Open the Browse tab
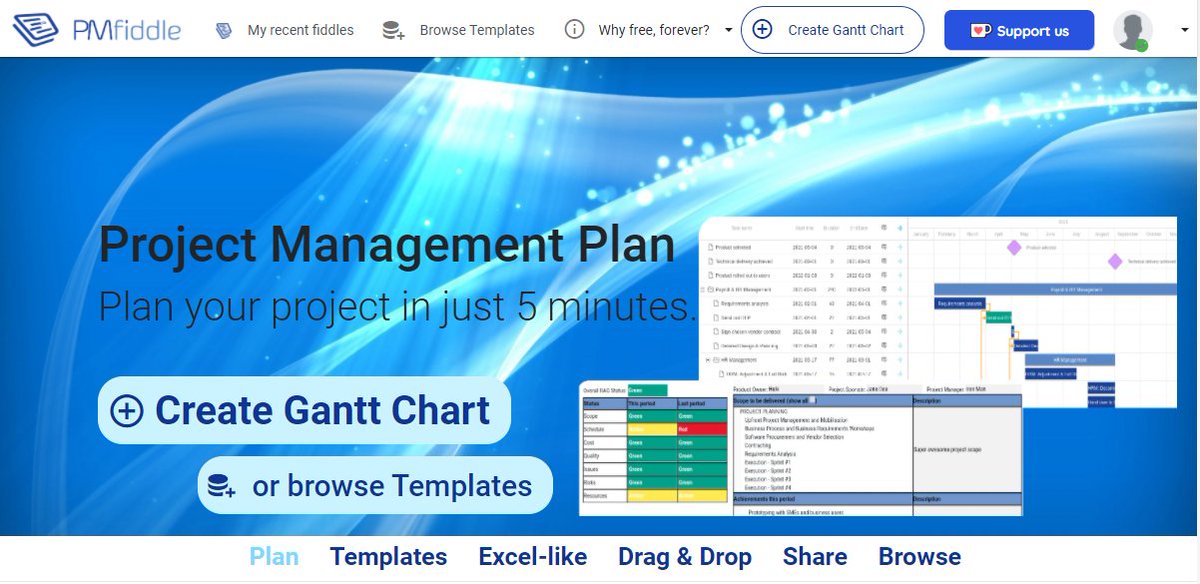 coord(920,557)
